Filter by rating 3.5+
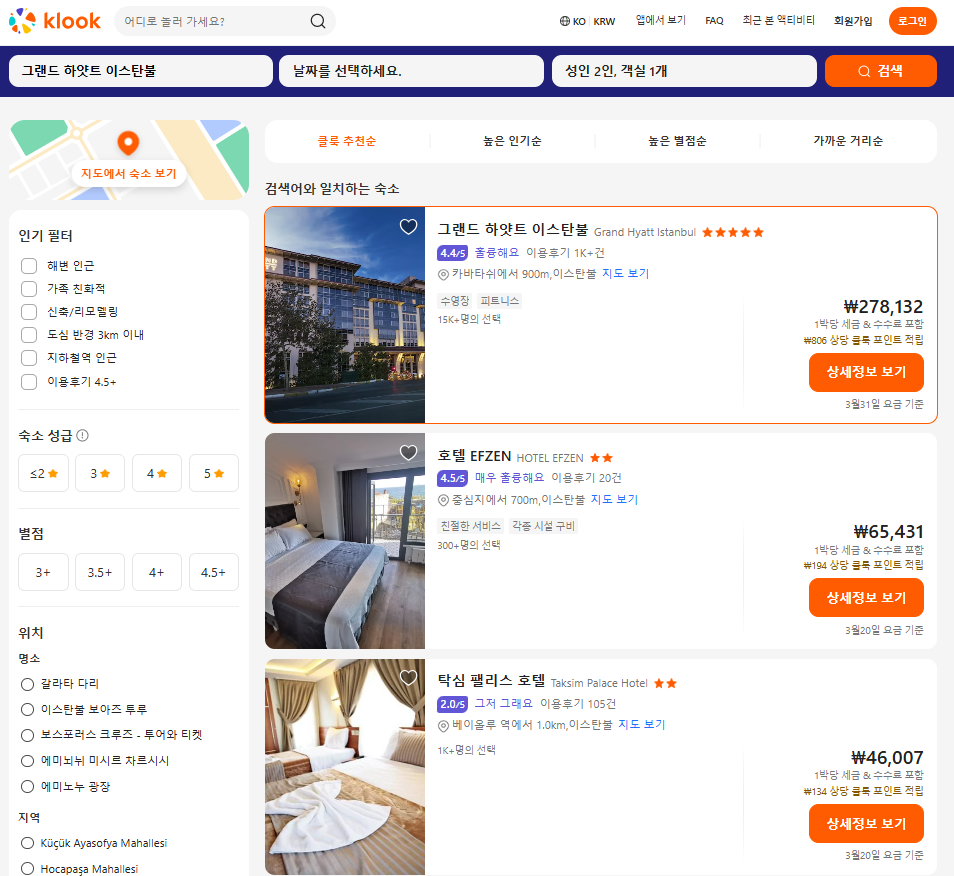Image resolution: width=954 pixels, height=876 pixels. tap(100, 572)
